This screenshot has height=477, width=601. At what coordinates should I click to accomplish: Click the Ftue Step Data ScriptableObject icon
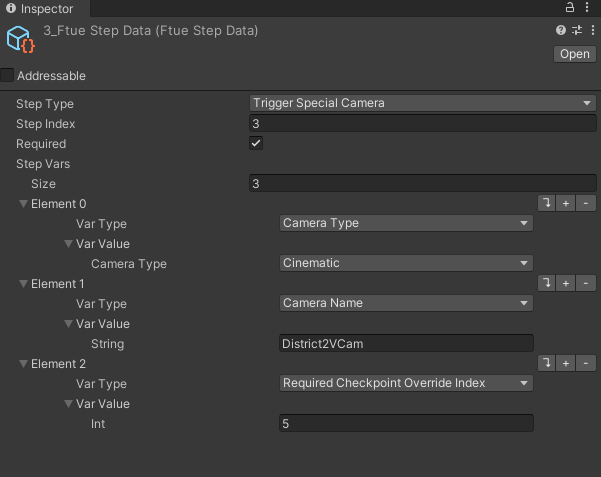tap(21, 39)
